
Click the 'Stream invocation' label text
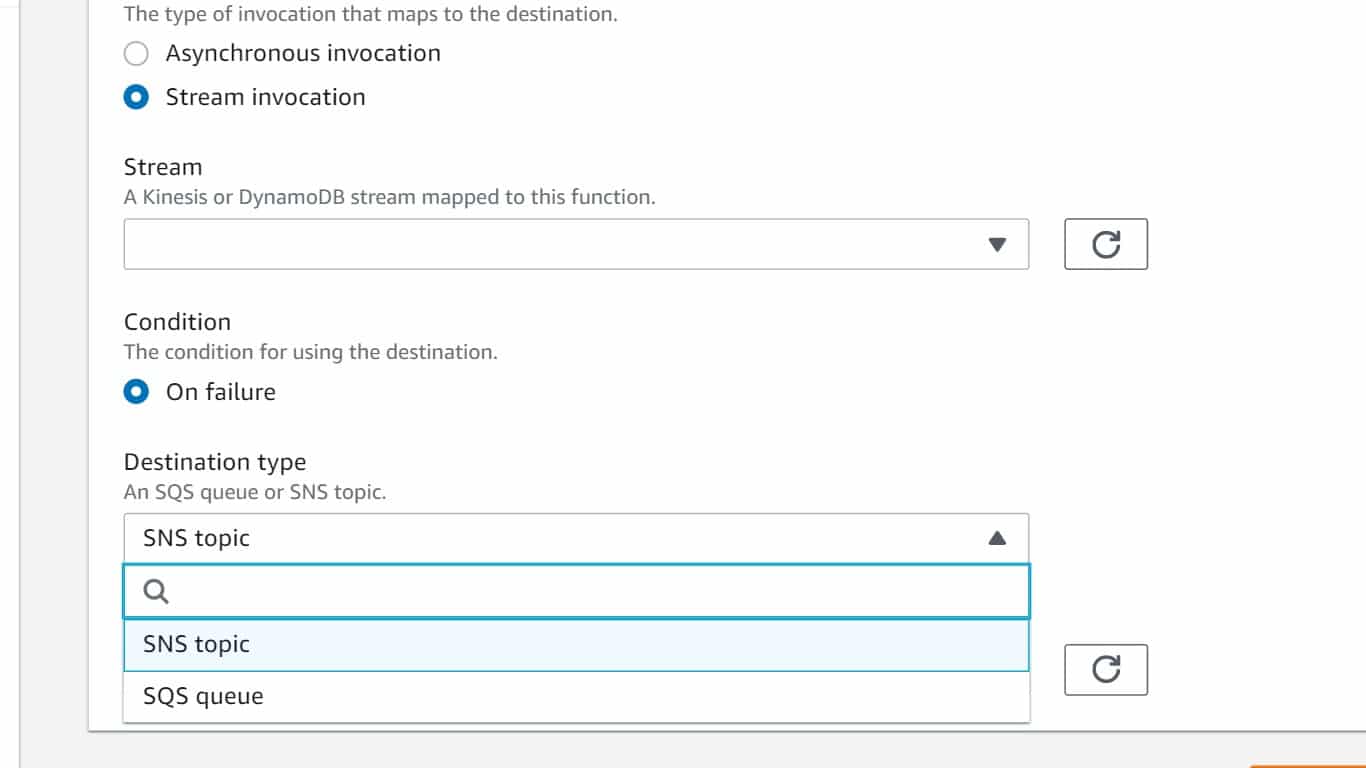coord(265,97)
